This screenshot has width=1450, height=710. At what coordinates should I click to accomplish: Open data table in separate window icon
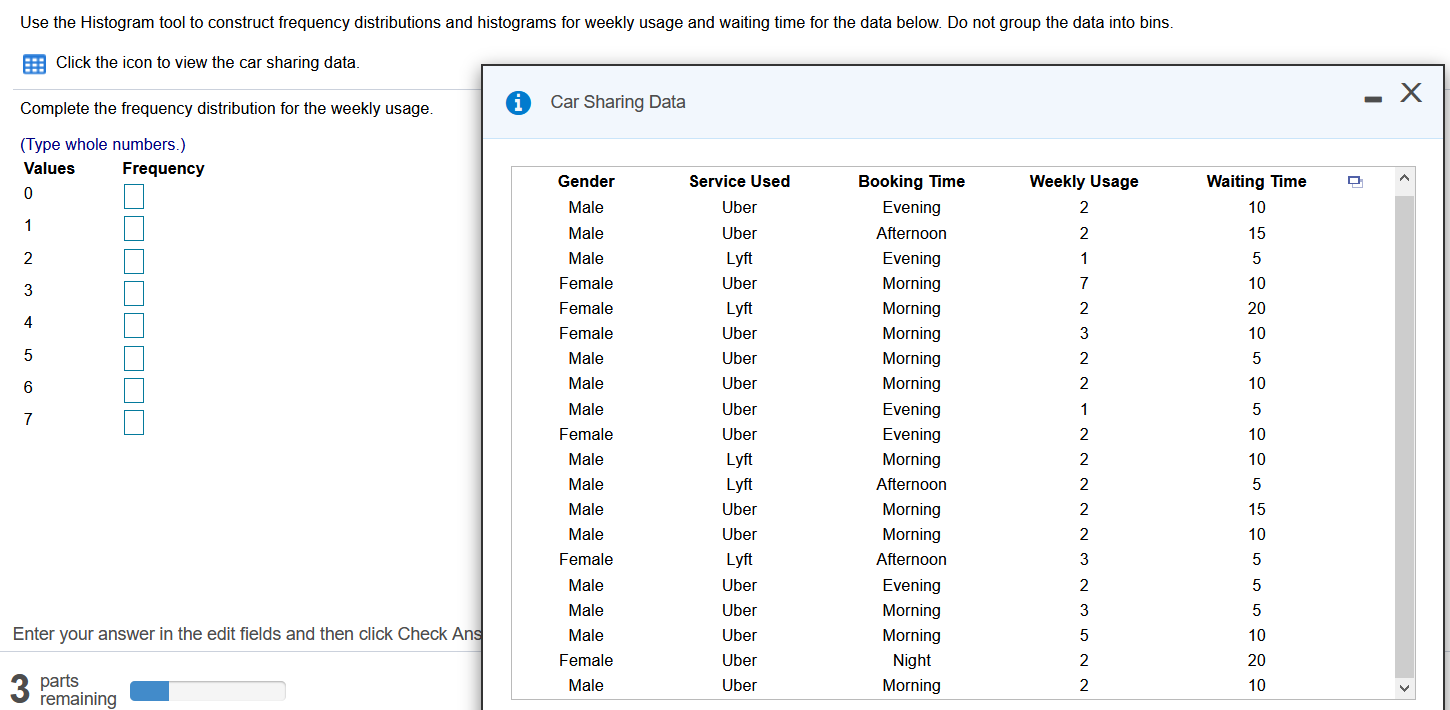(1355, 182)
